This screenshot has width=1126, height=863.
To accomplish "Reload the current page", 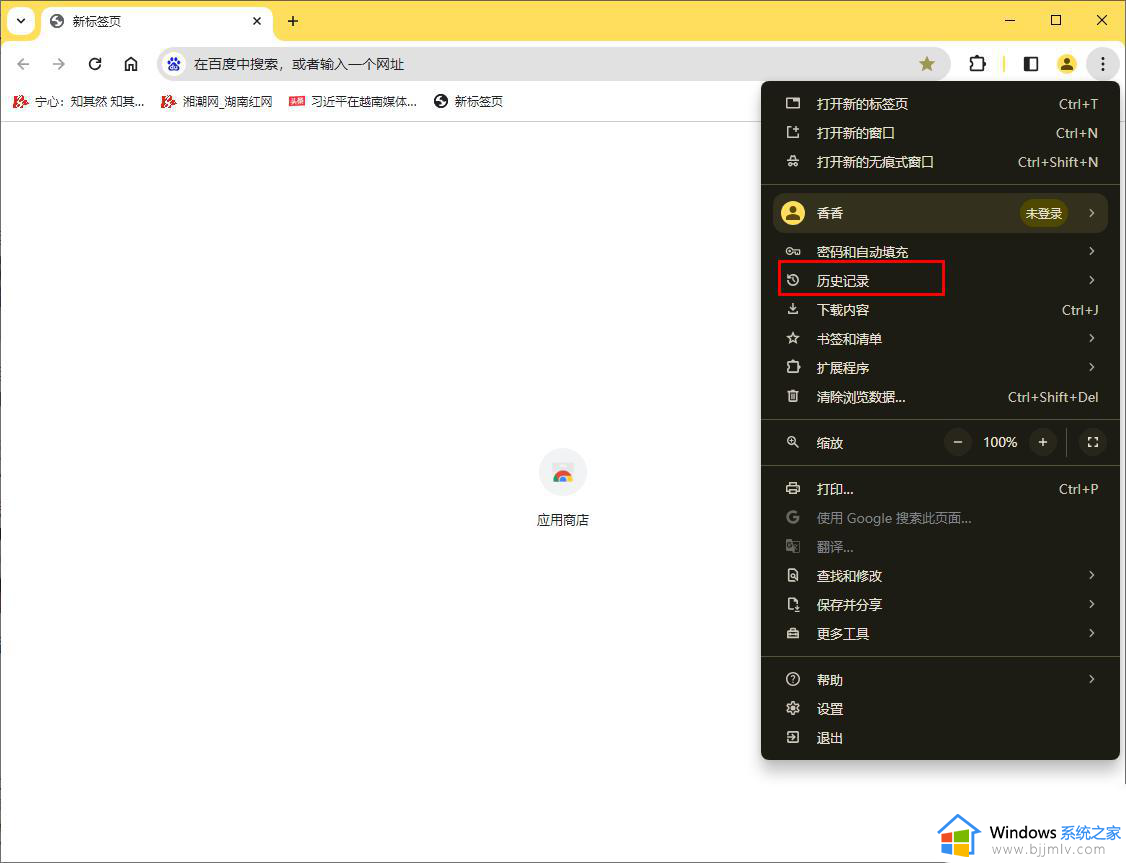I will (95, 64).
